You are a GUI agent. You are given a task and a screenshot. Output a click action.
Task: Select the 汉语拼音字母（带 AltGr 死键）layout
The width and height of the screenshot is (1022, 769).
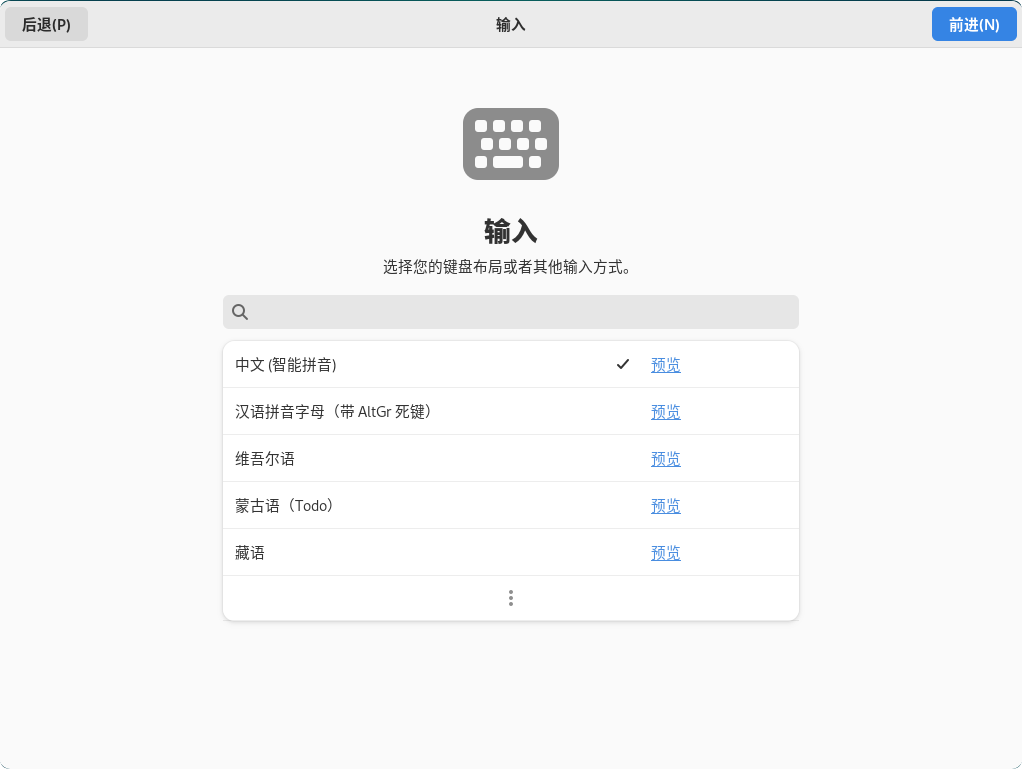click(x=400, y=411)
